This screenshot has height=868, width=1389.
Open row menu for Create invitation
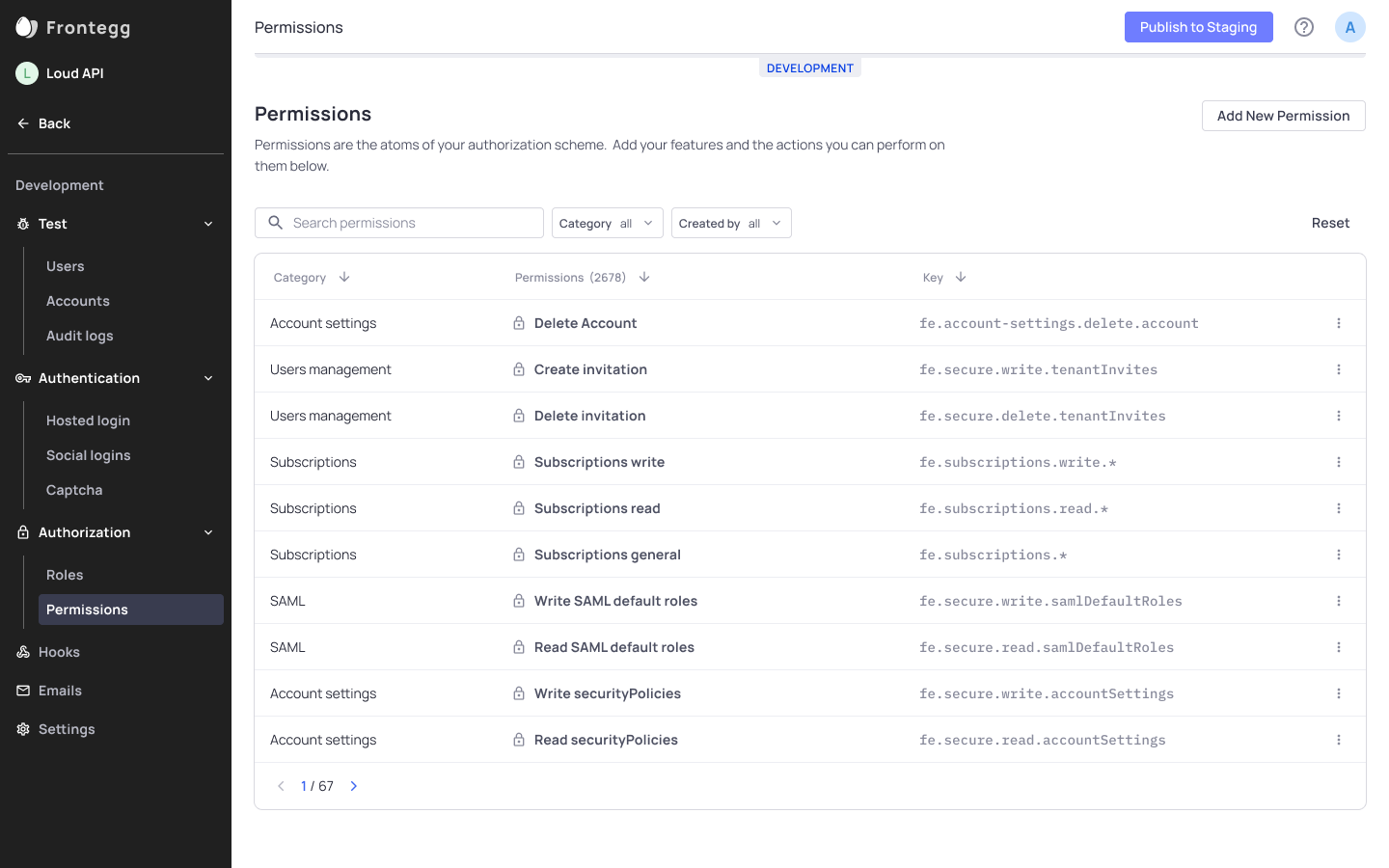(x=1339, y=369)
